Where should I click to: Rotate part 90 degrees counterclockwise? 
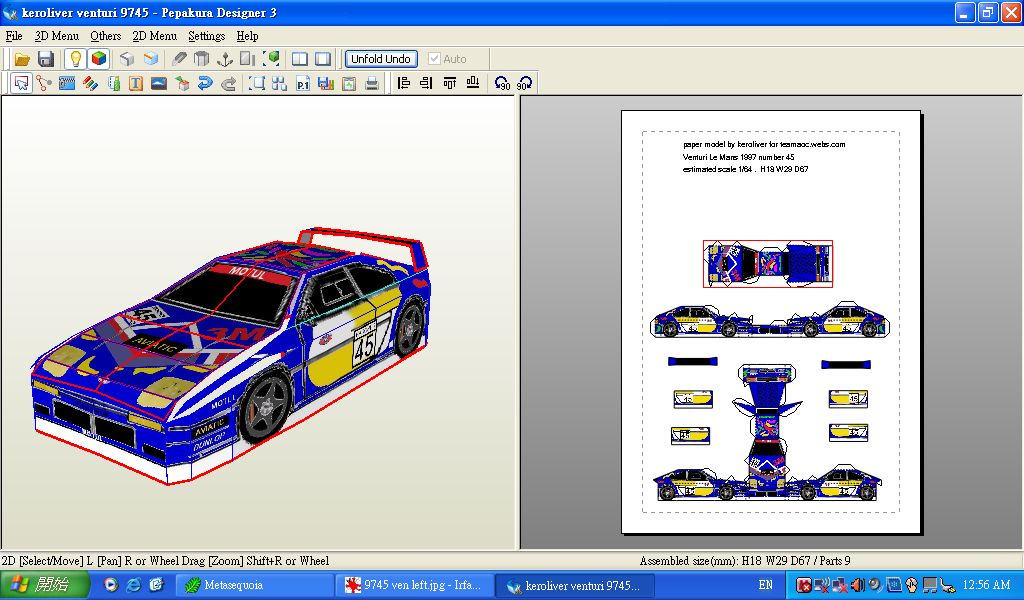click(502, 84)
